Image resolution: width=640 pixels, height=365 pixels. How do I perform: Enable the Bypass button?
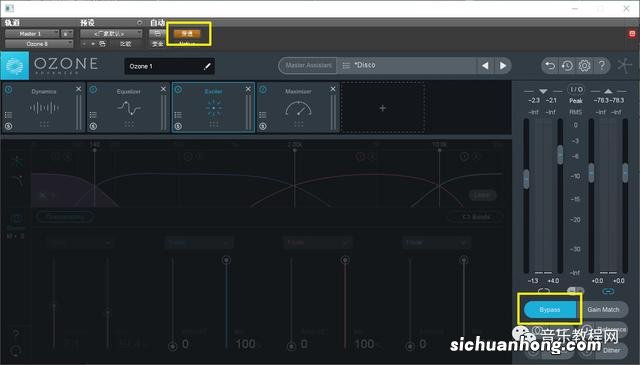[550, 309]
